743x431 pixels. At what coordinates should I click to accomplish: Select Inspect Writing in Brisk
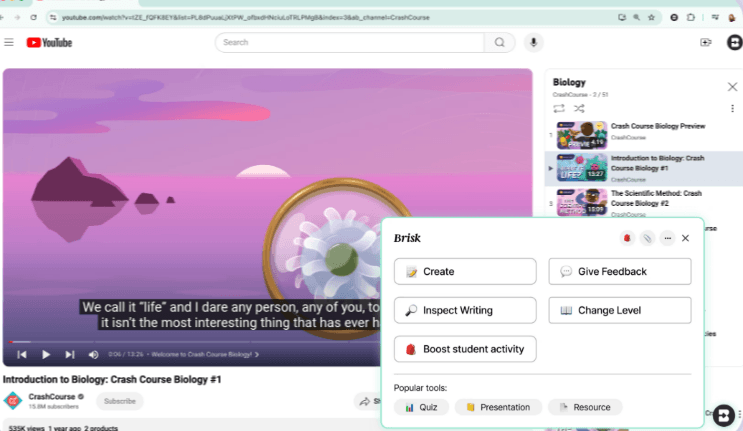pyautogui.click(x=465, y=310)
